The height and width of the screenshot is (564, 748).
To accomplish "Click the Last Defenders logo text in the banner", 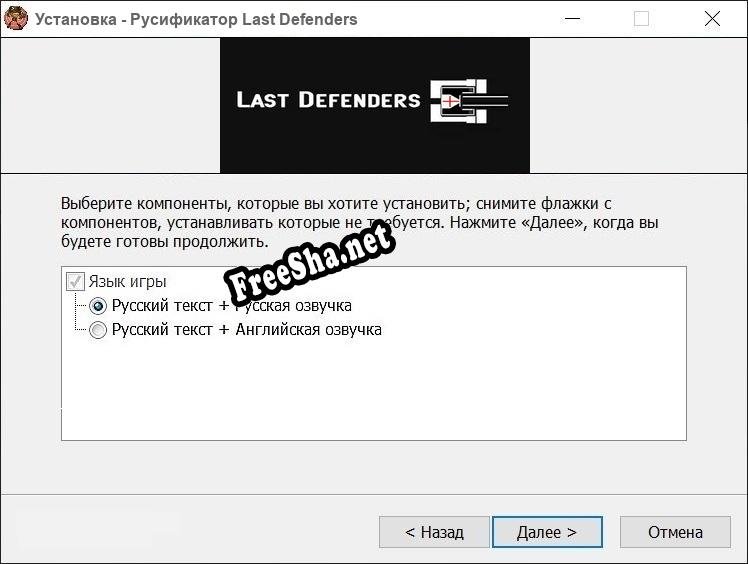I will point(328,100).
